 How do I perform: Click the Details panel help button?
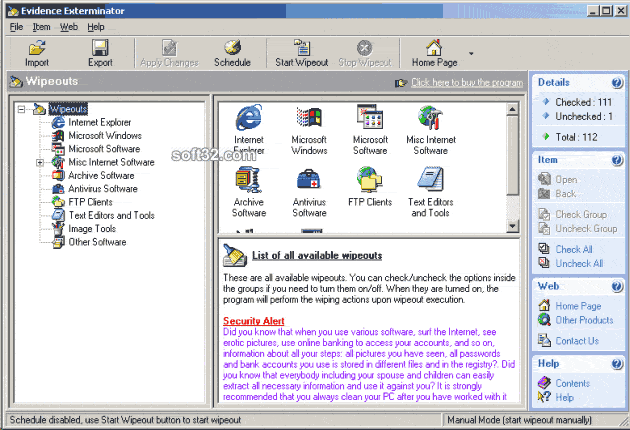[x=617, y=83]
